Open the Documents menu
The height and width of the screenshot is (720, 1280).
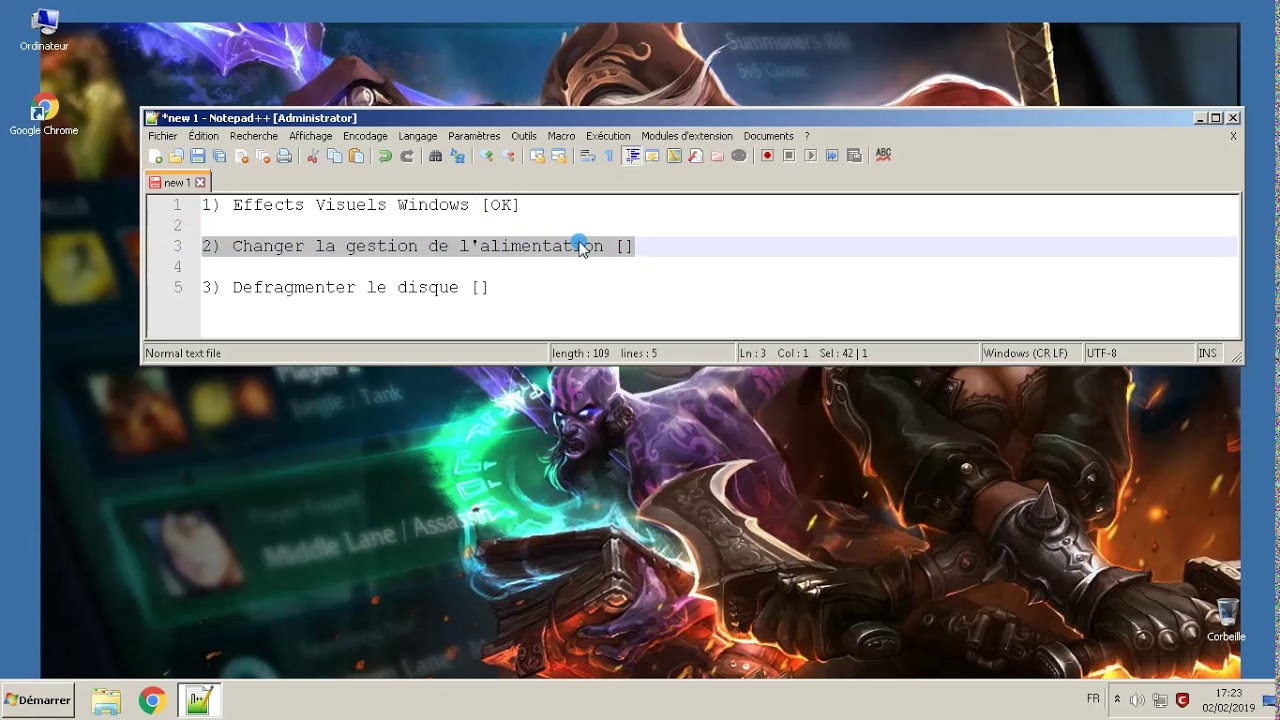pos(768,136)
